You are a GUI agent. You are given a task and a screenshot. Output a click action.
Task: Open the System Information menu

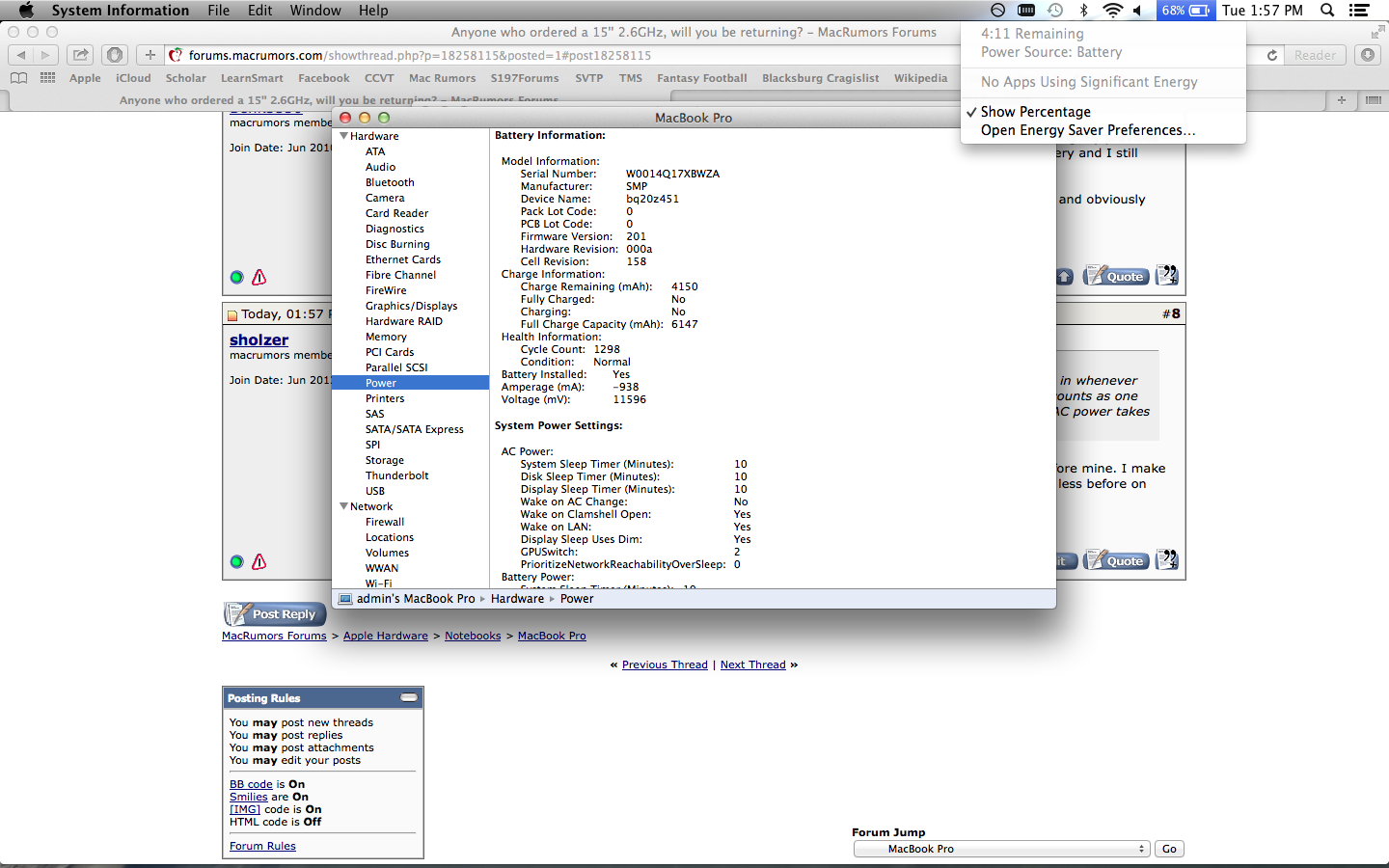click(121, 11)
